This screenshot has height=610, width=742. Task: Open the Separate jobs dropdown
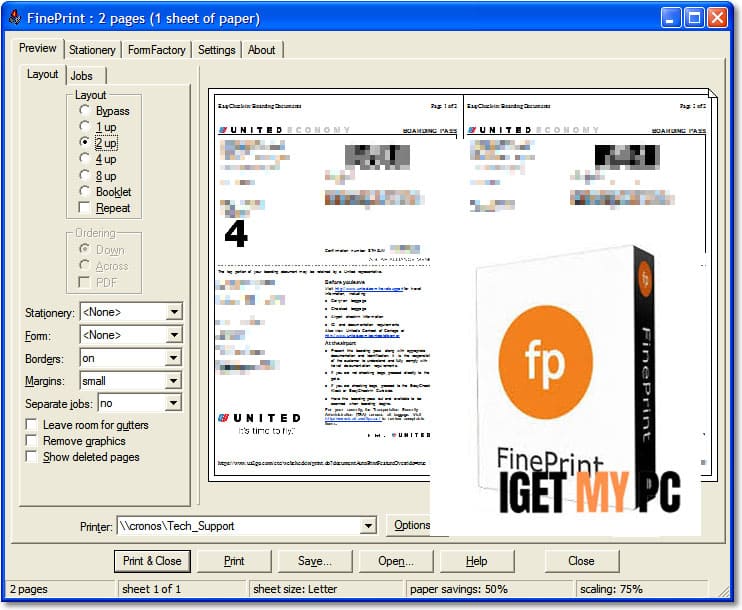pyautogui.click(x=174, y=403)
